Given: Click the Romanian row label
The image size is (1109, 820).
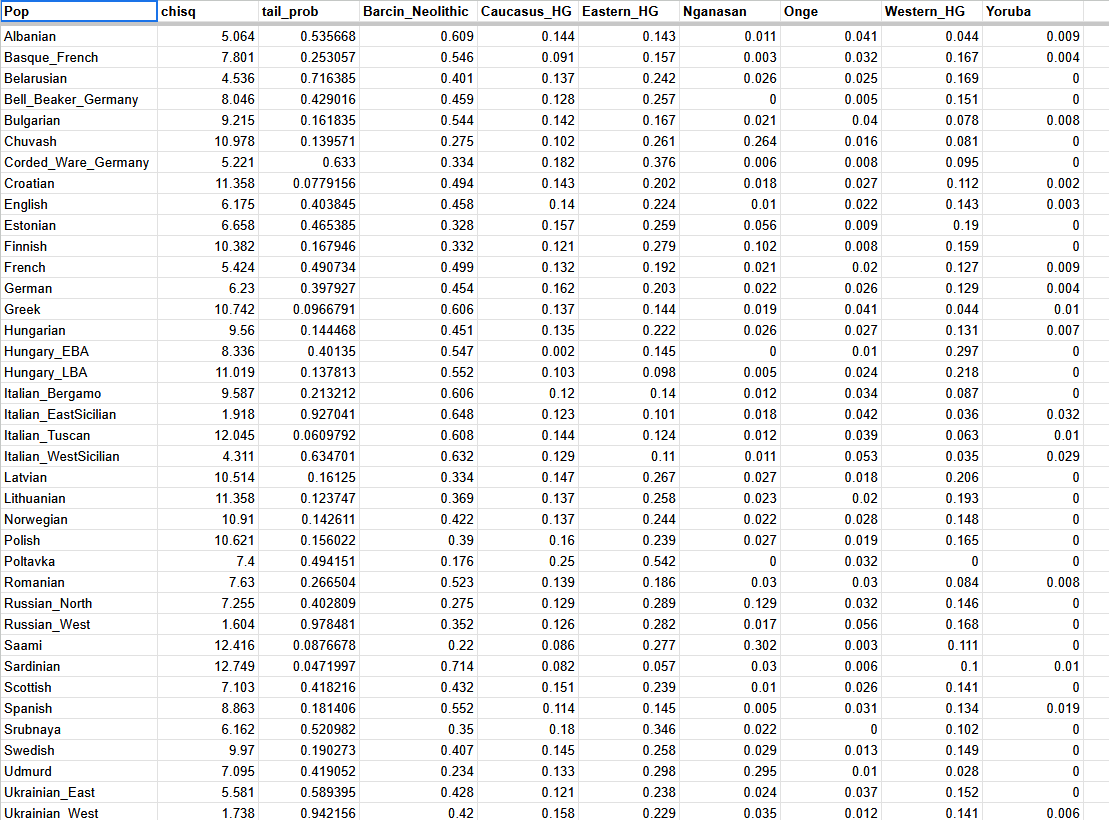Looking at the screenshot, I should tap(34, 582).
